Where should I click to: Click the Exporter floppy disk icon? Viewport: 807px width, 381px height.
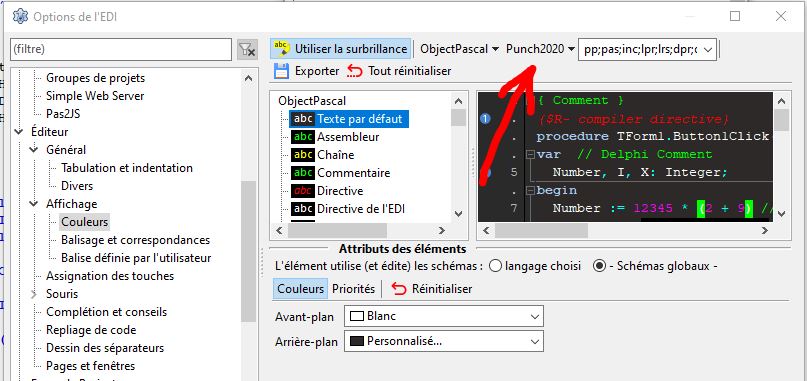point(281,71)
